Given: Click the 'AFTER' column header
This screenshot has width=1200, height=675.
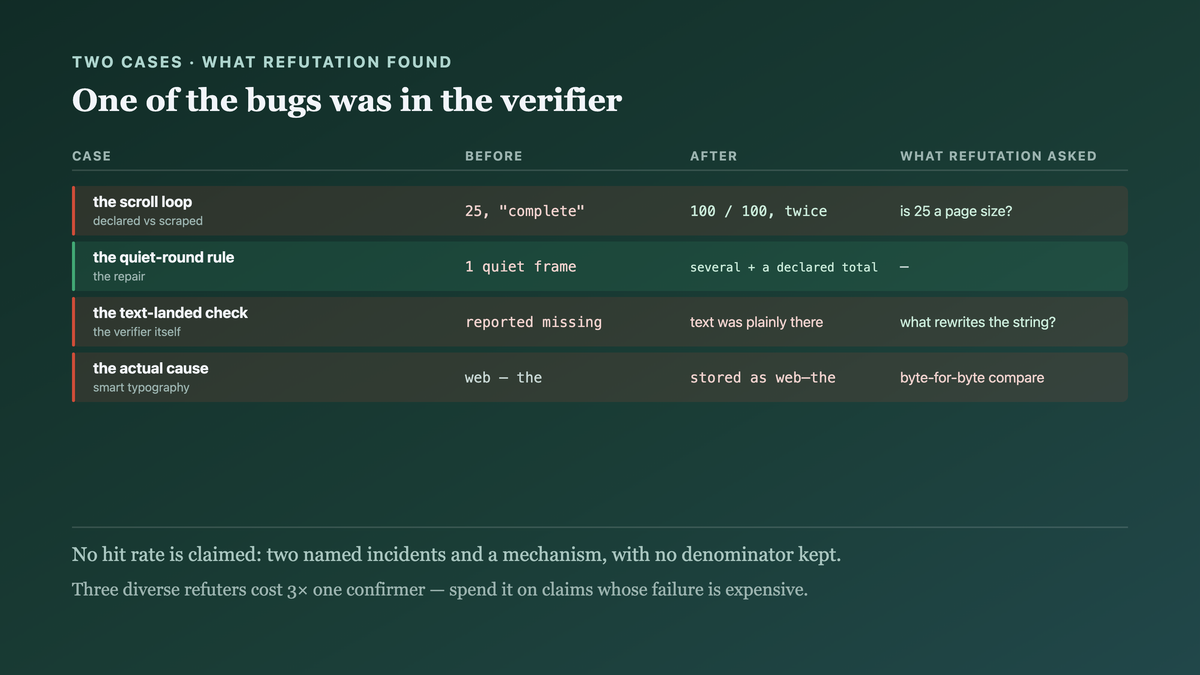Looking at the screenshot, I should (x=714, y=156).
